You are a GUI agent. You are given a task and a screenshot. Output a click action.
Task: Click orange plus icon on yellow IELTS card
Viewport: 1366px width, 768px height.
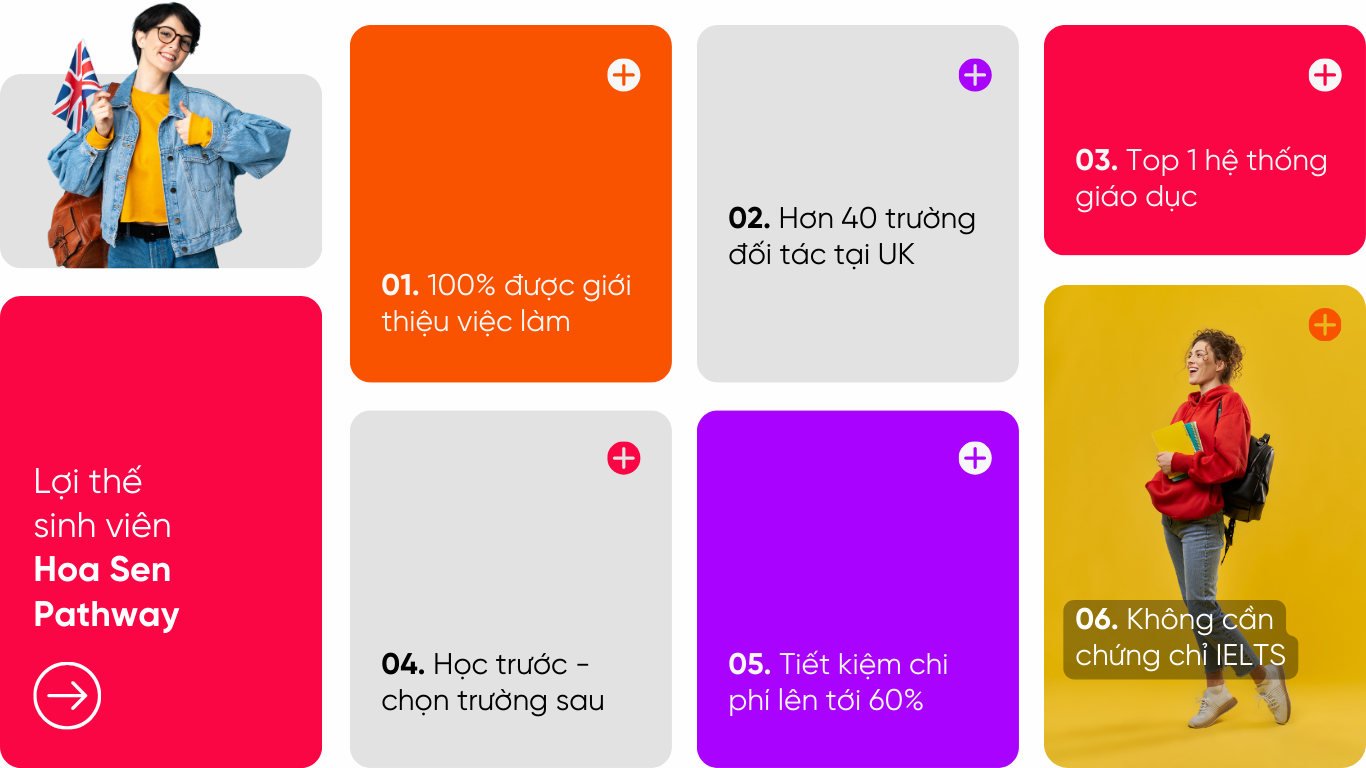tap(1324, 325)
